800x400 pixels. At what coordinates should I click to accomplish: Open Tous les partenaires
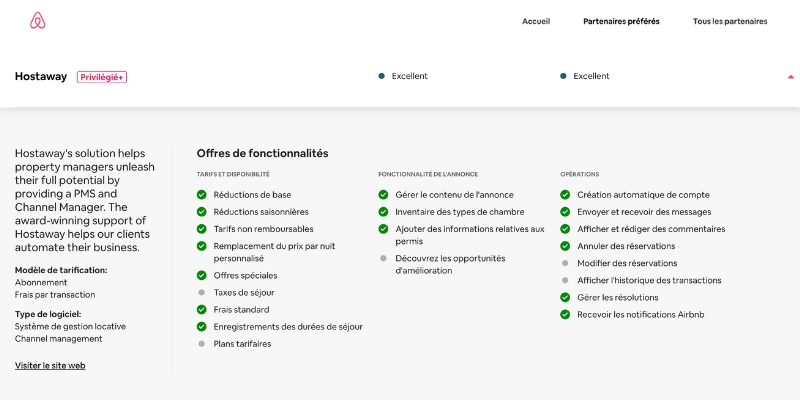coord(730,21)
